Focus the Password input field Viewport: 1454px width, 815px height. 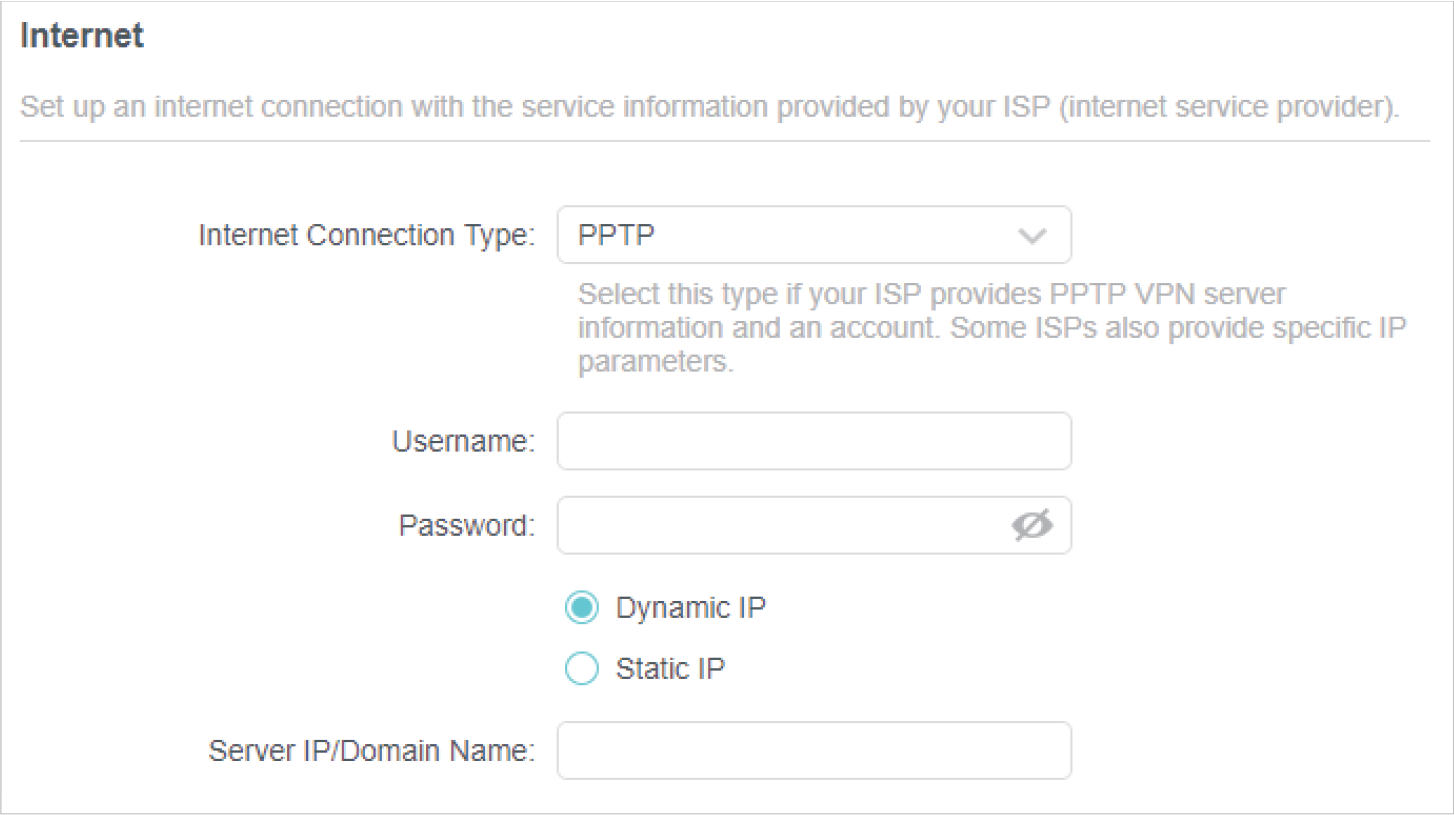click(780, 525)
